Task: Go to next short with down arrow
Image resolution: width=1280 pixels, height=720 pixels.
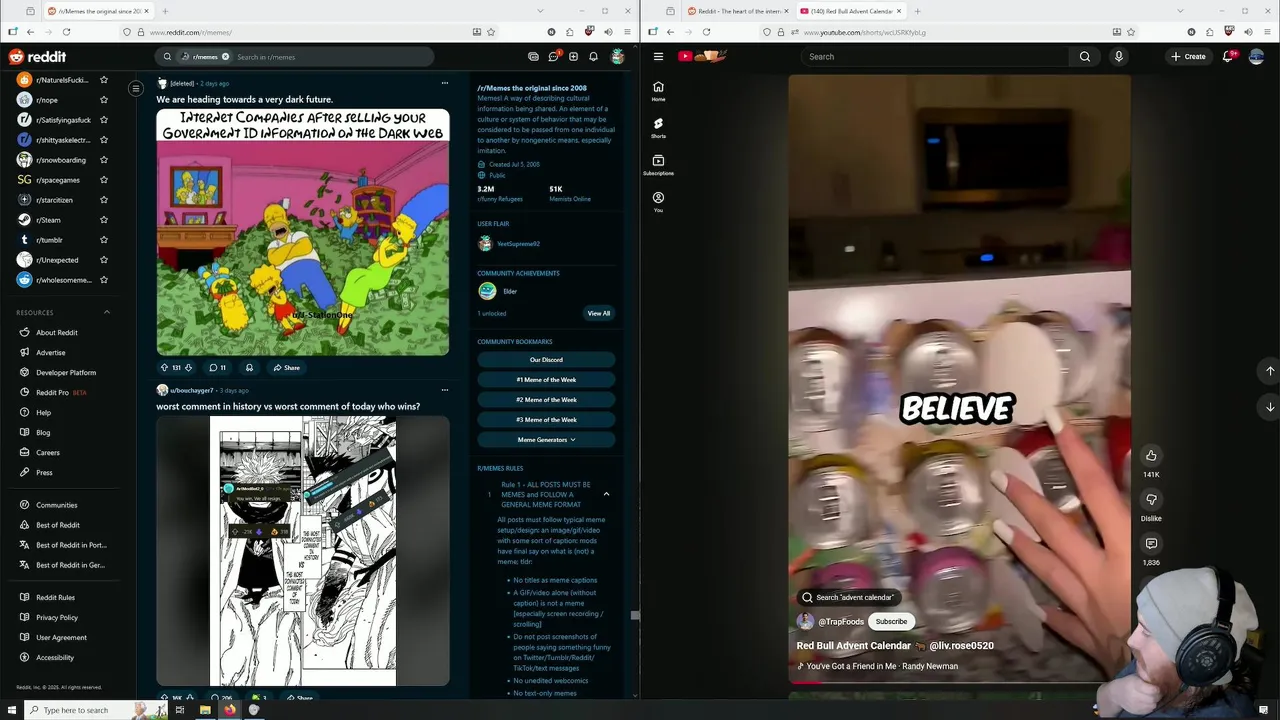Action: pos(1270,407)
